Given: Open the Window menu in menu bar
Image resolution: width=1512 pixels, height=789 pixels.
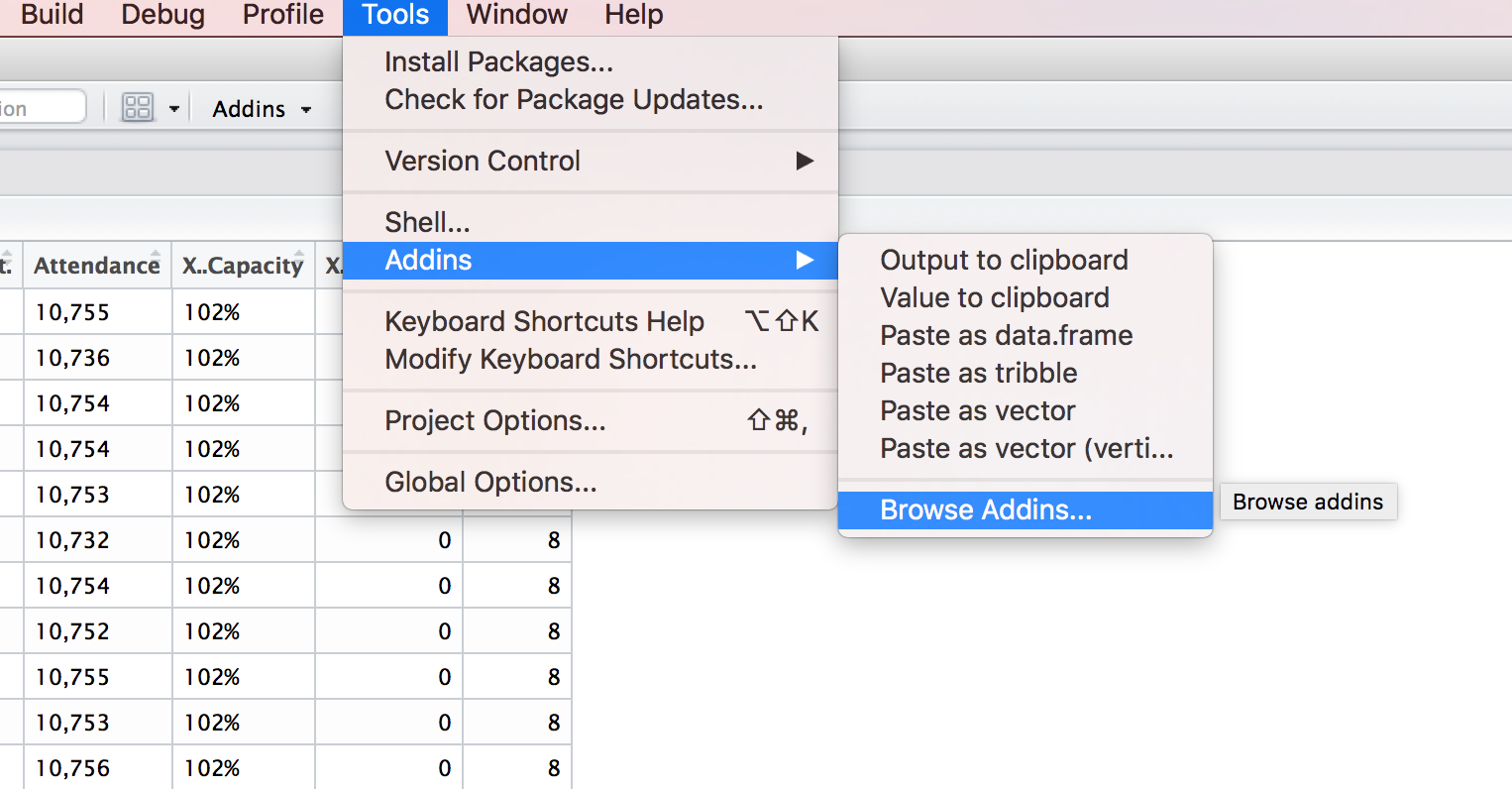Looking at the screenshot, I should click(516, 15).
